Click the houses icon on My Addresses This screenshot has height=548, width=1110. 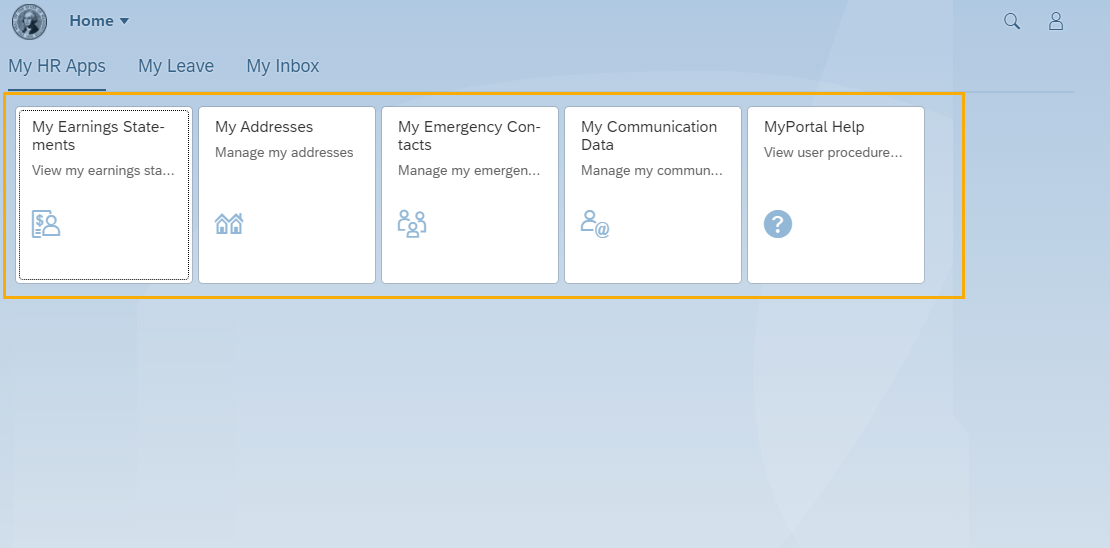click(x=229, y=223)
